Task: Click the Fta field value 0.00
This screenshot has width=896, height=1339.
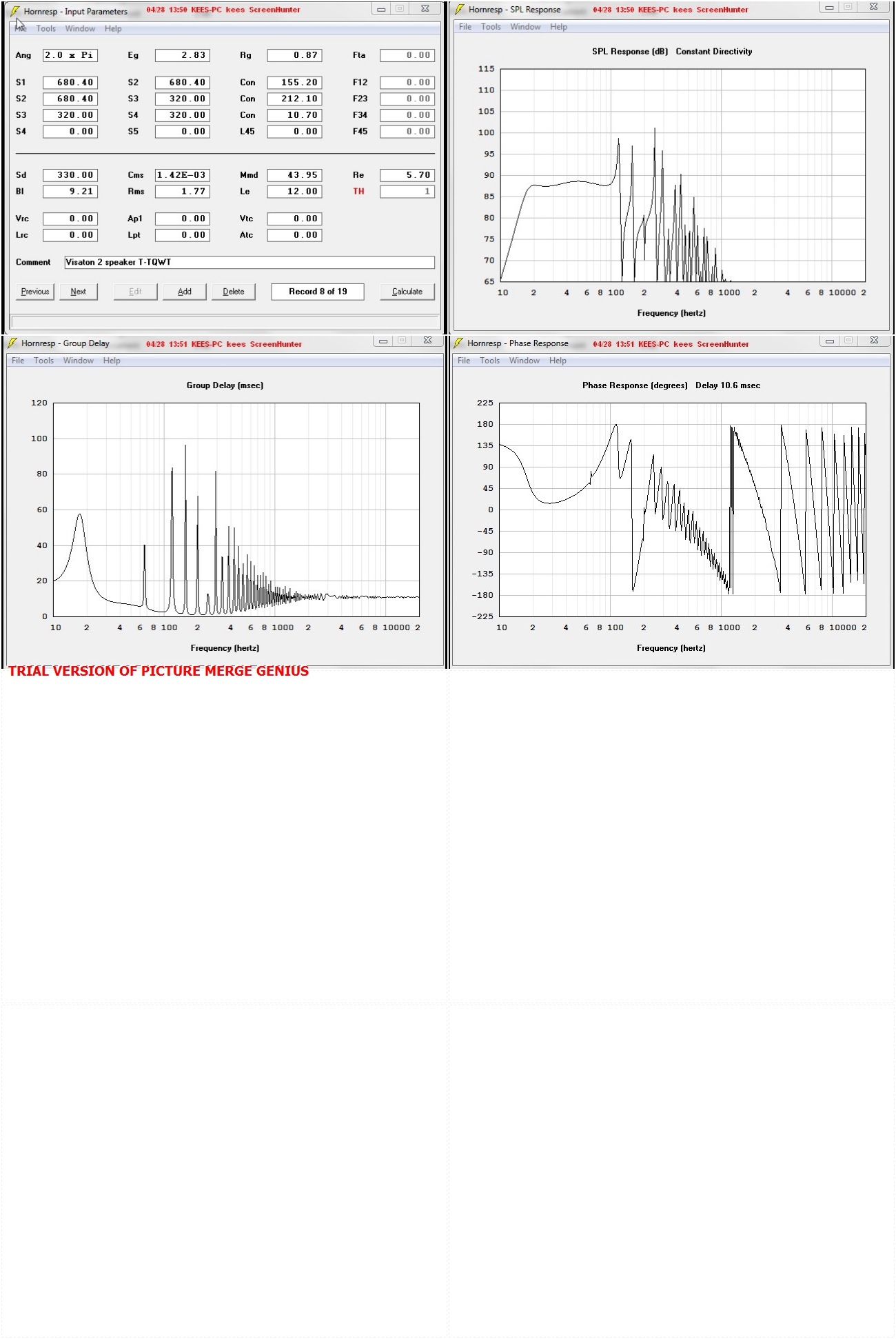Action: pyautogui.click(x=407, y=55)
